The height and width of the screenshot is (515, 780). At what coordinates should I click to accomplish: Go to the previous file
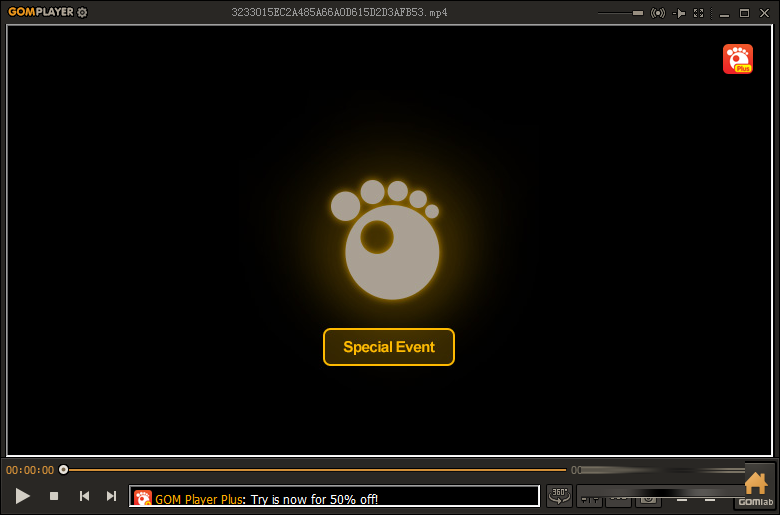(85, 496)
